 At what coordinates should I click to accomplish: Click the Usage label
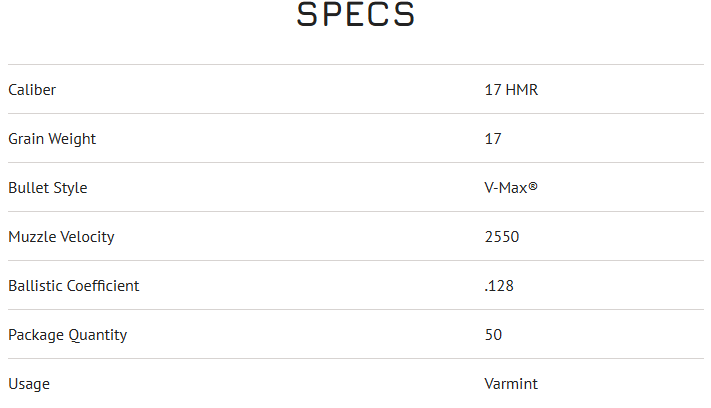28,384
